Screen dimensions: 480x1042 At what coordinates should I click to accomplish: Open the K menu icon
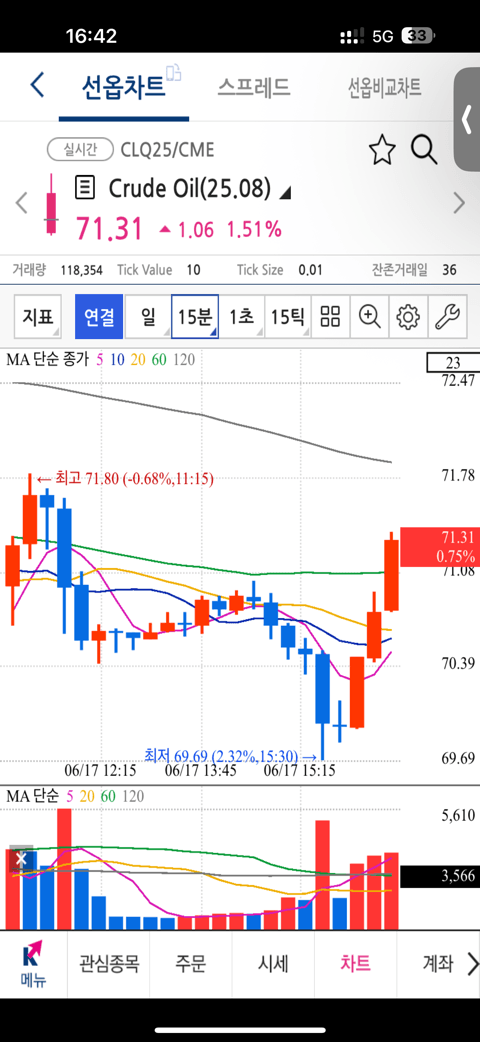(x=33, y=964)
